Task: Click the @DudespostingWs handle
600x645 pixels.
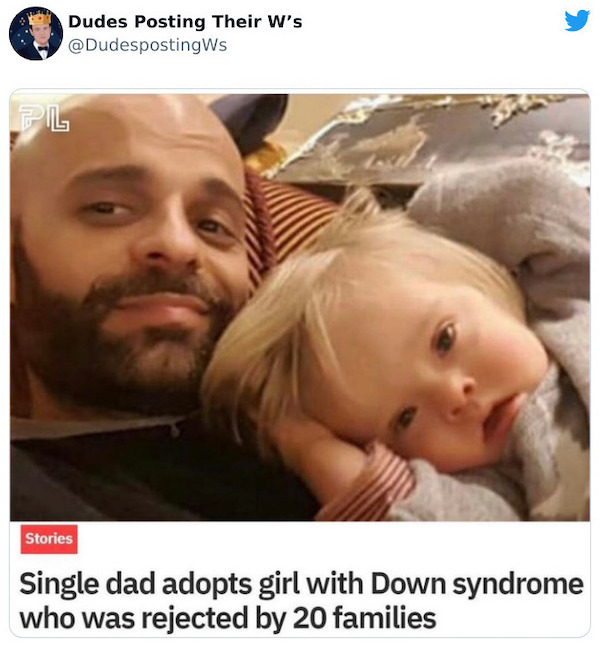Action: 148,45
